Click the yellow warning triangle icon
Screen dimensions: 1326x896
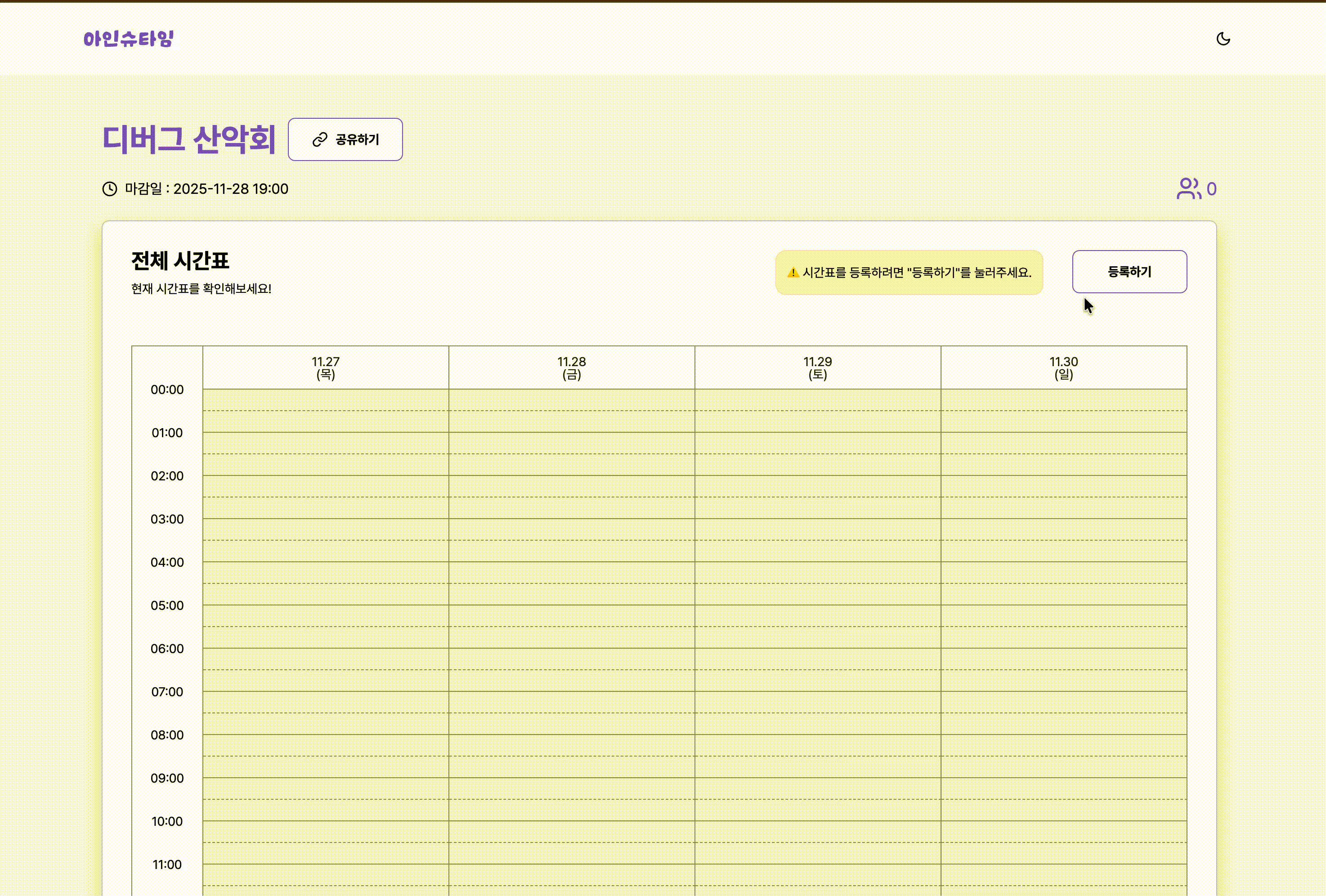coord(793,273)
